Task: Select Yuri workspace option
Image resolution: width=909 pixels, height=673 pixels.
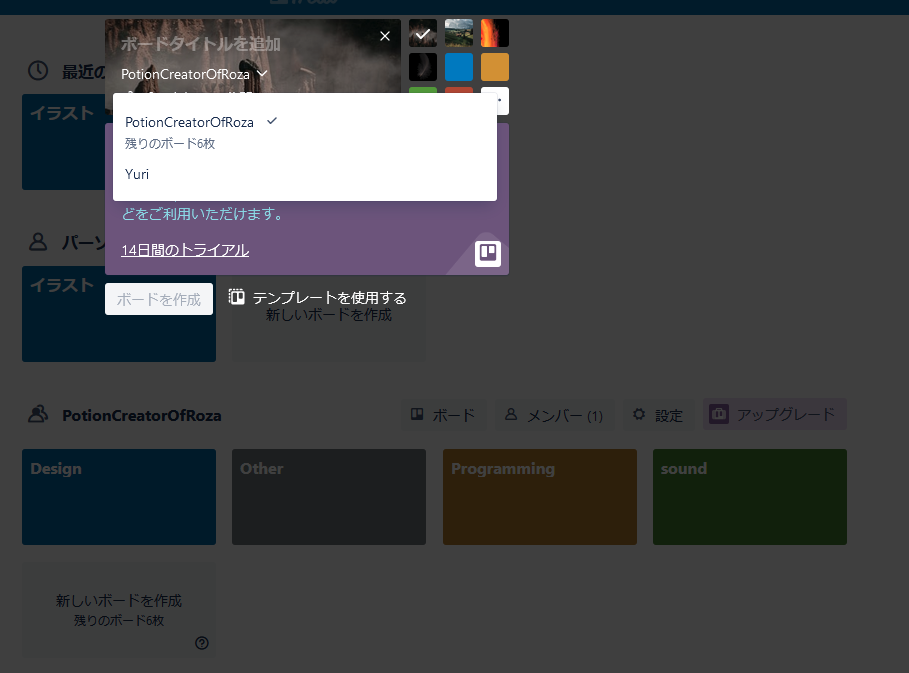Action: [x=305, y=174]
